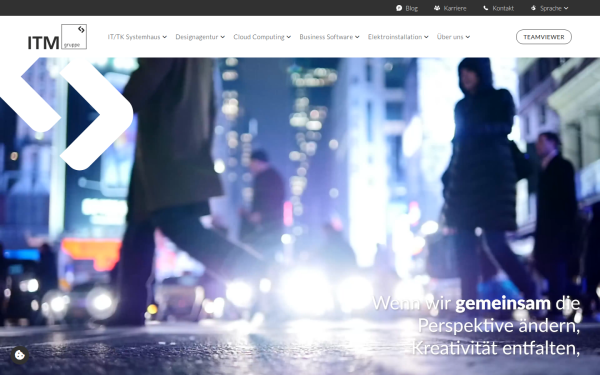Screen dimensions: 600x375
Task: Open the cookie settings icon
Action: [x=20, y=355]
